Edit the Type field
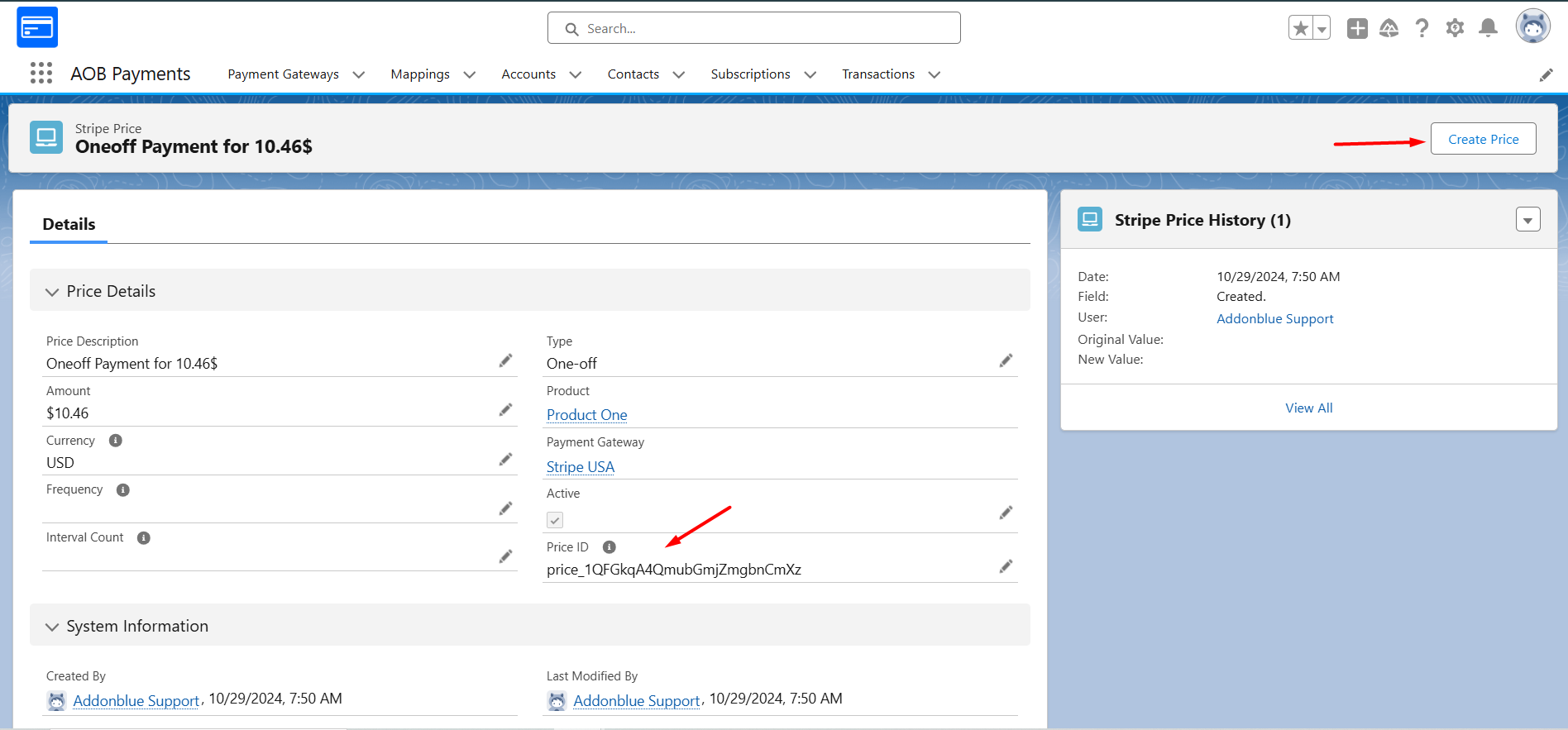The width and height of the screenshot is (1568, 730). pyautogui.click(x=1006, y=360)
